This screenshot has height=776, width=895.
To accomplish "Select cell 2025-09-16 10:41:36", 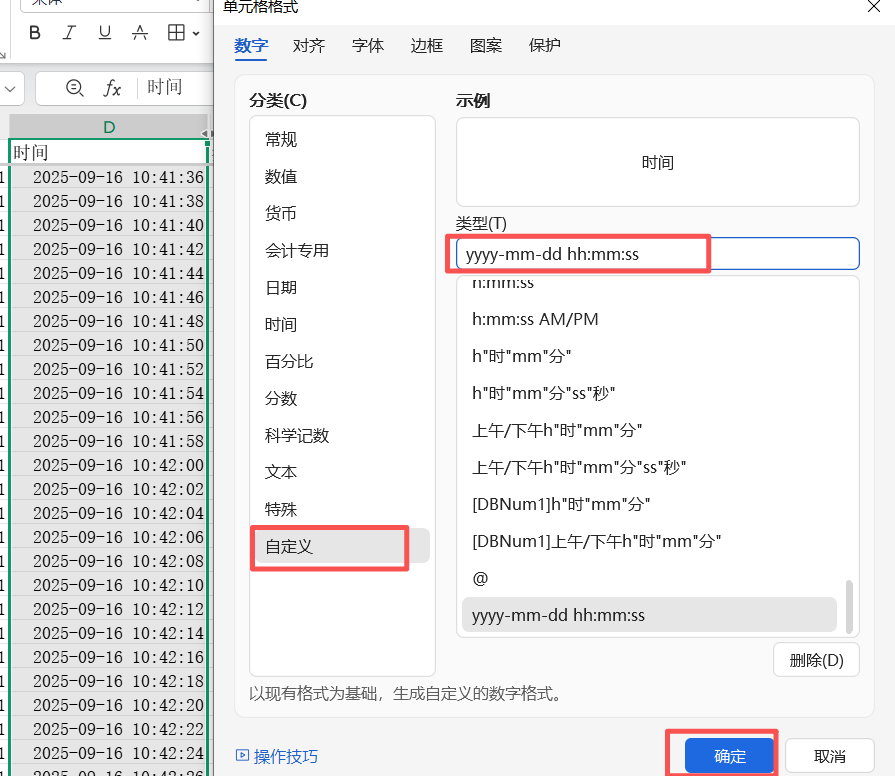I will point(109,177).
